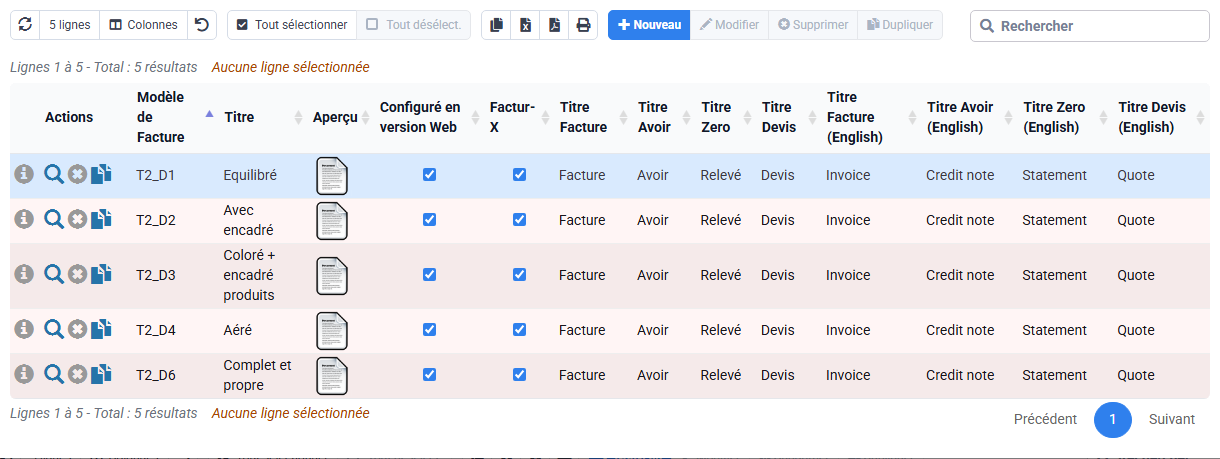Toggle 'Configuré en version Web' for T2_D1
This screenshot has height=459, width=1220.
tap(429, 174)
